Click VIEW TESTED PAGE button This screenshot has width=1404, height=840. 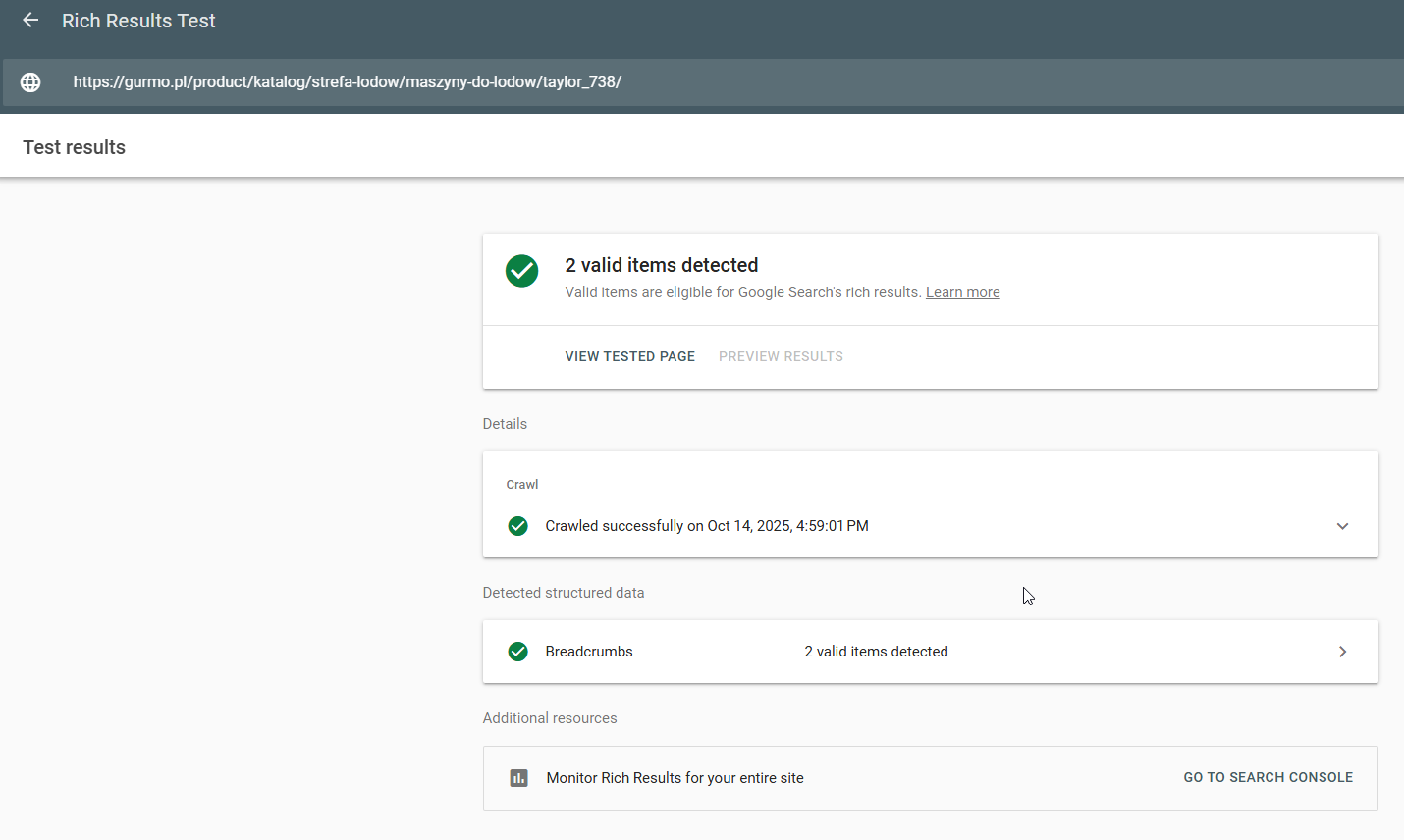[x=629, y=356]
